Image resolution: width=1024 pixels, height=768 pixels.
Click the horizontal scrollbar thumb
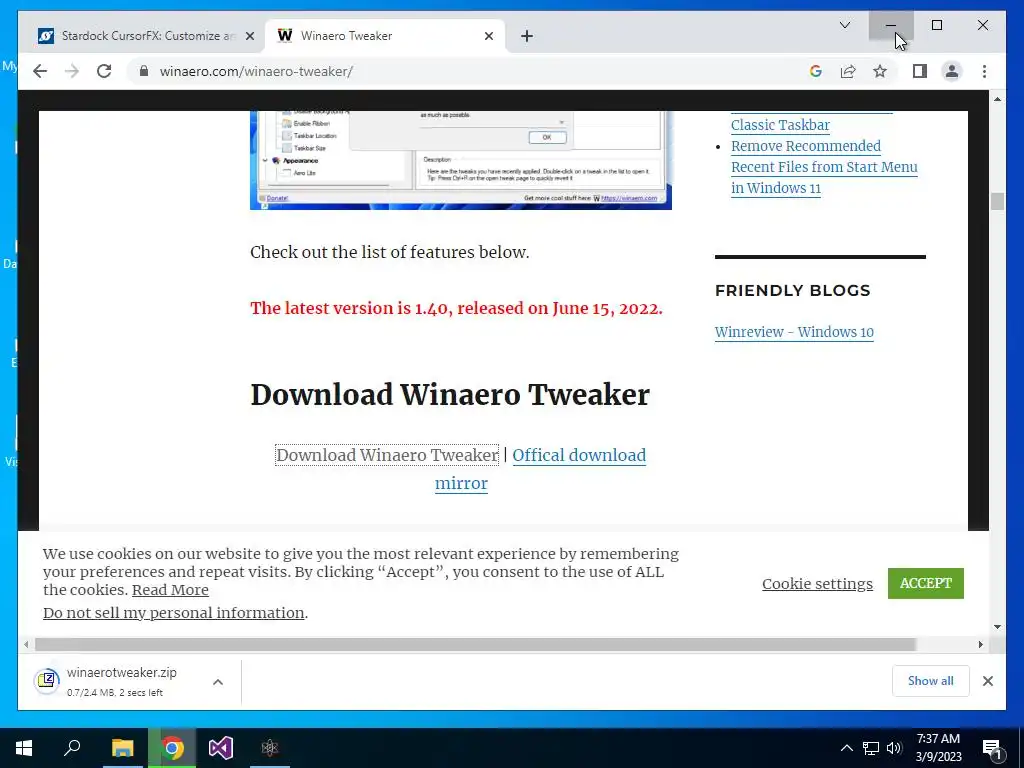475,645
